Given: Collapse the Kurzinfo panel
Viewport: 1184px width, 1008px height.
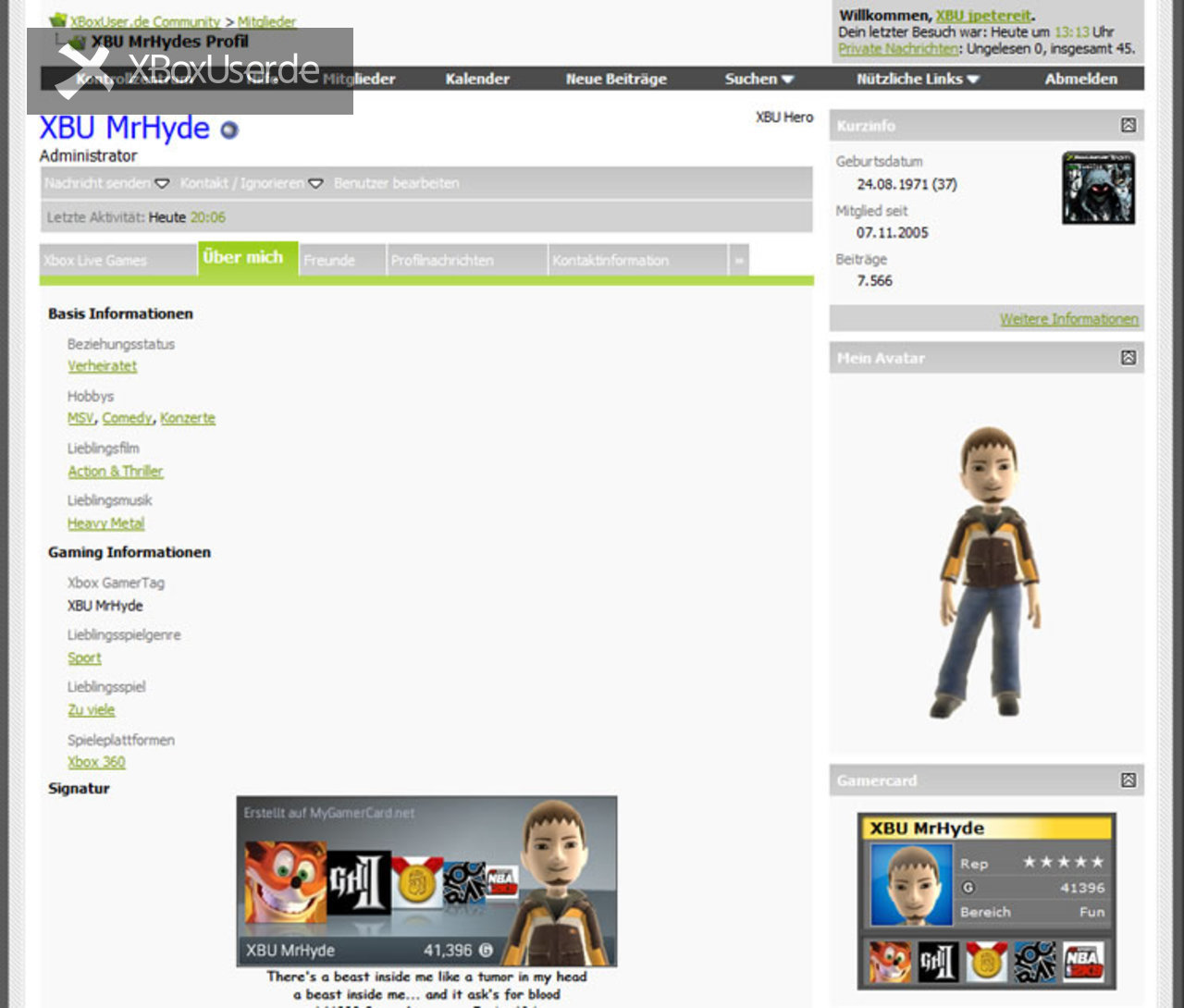Looking at the screenshot, I should tap(1128, 125).
